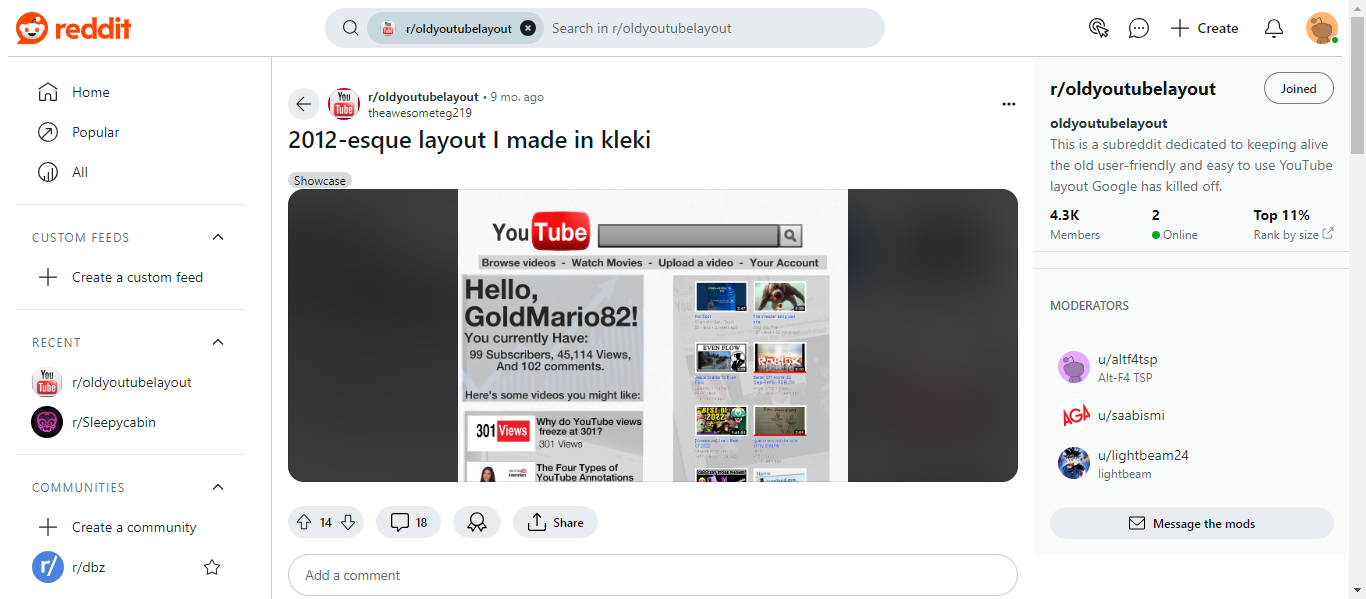This screenshot has width=1366, height=599.
Task: Collapse the Communities section
Action: coord(218,487)
